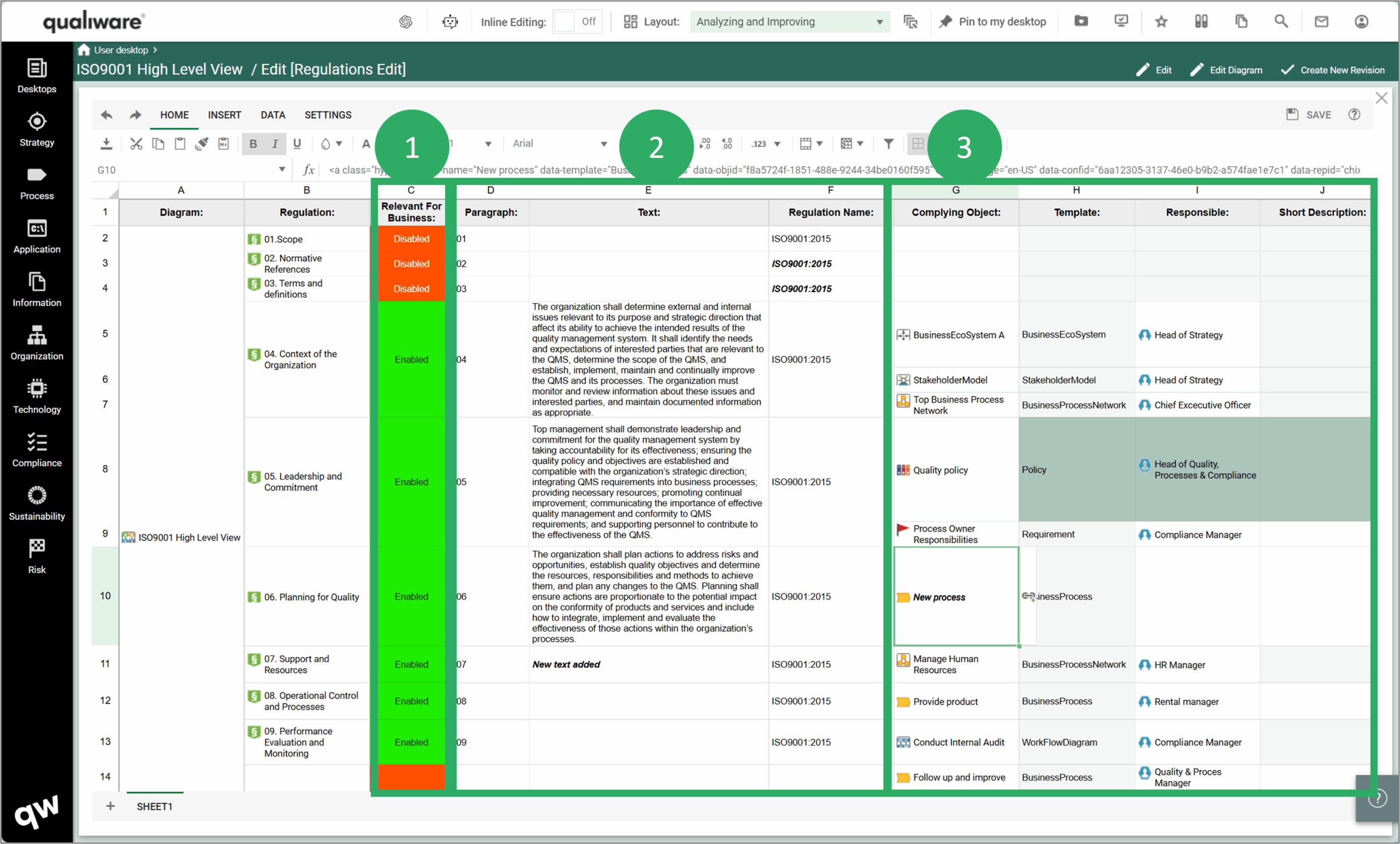
Task: Click the format painter brush icon
Action: click(201, 144)
